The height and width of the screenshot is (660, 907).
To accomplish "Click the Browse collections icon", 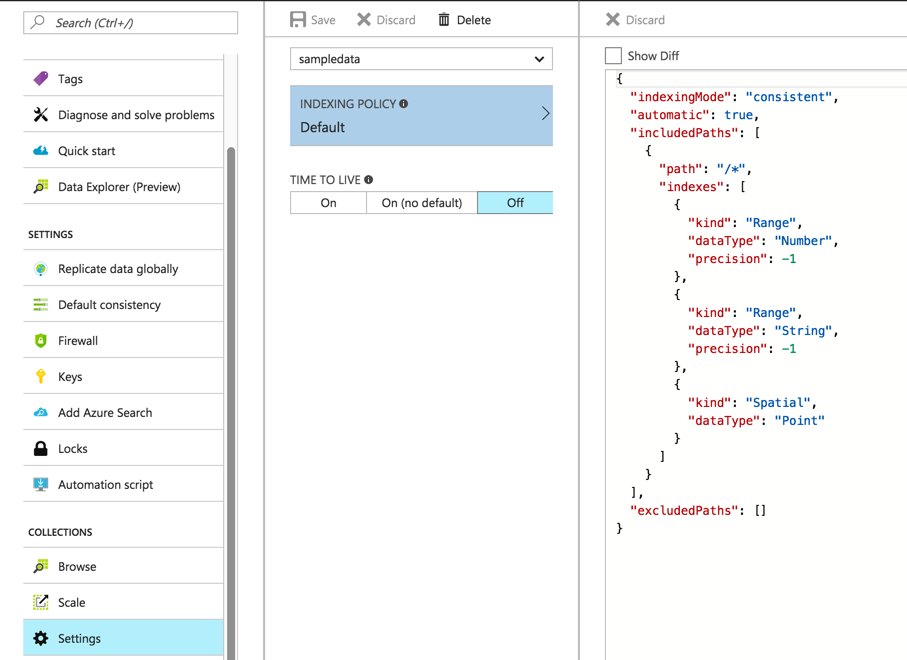I will (x=40, y=566).
